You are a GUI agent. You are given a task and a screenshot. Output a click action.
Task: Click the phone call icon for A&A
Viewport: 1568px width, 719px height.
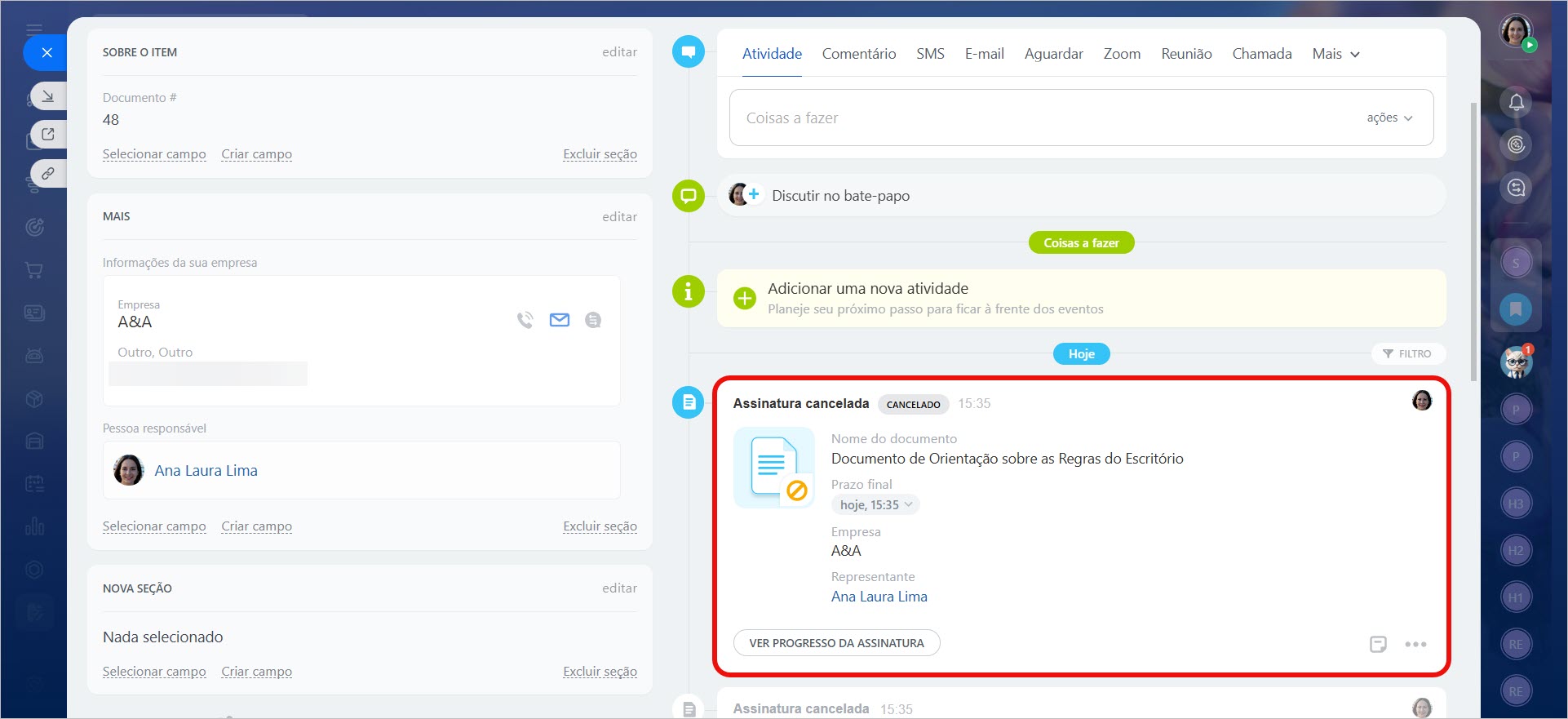525,320
